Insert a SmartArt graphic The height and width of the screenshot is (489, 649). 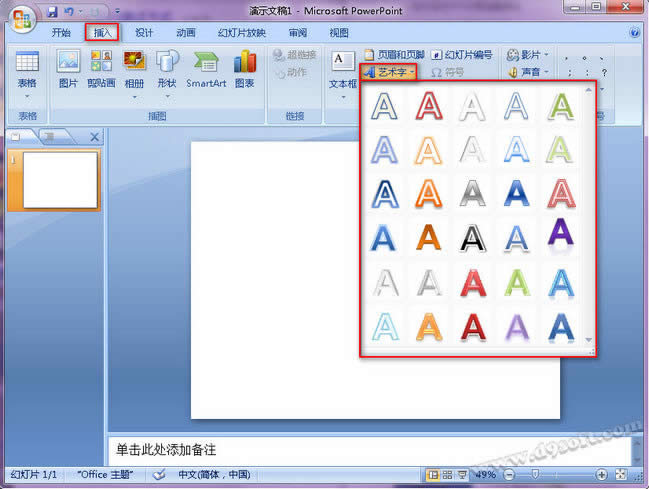point(206,69)
